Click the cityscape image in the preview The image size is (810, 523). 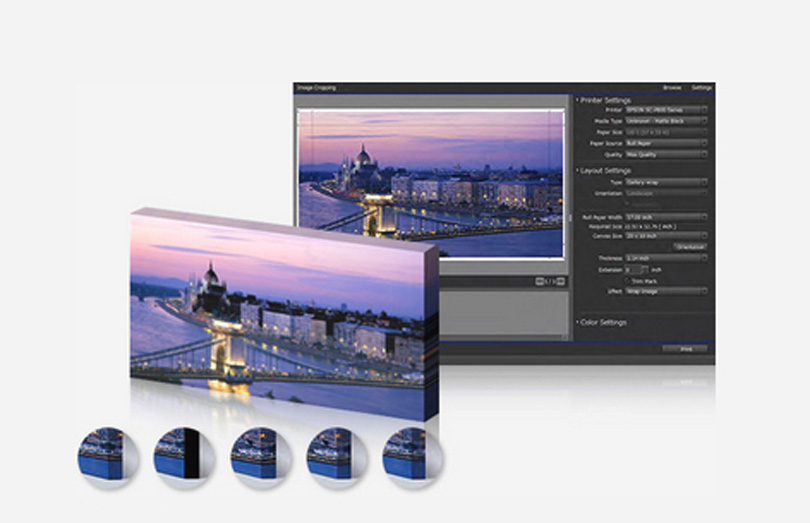[x=430, y=183]
